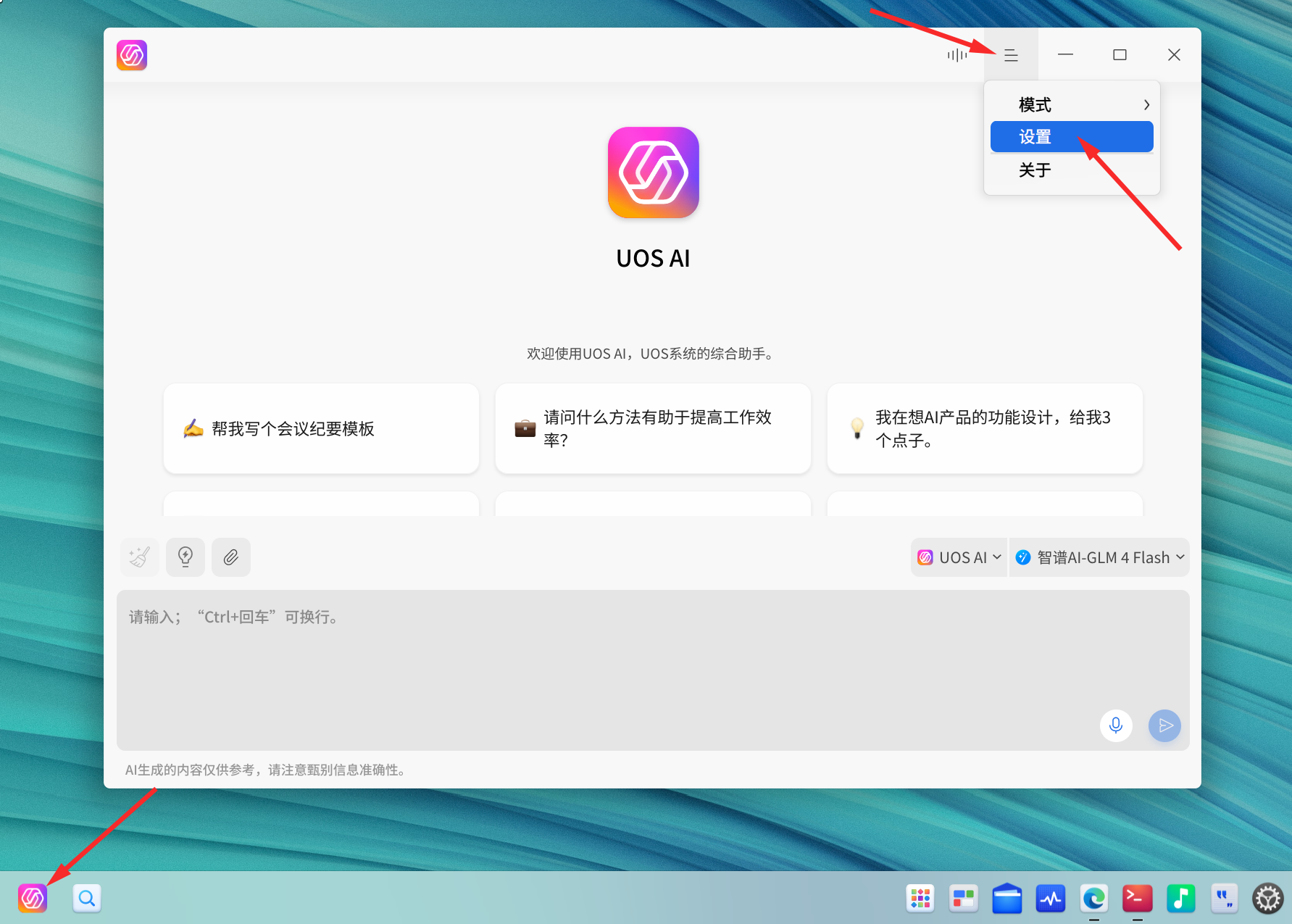The height and width of the screenshot is (924, 1292).
Task: Maximize the UOS AI window
Action: [x=1120, y=55]
